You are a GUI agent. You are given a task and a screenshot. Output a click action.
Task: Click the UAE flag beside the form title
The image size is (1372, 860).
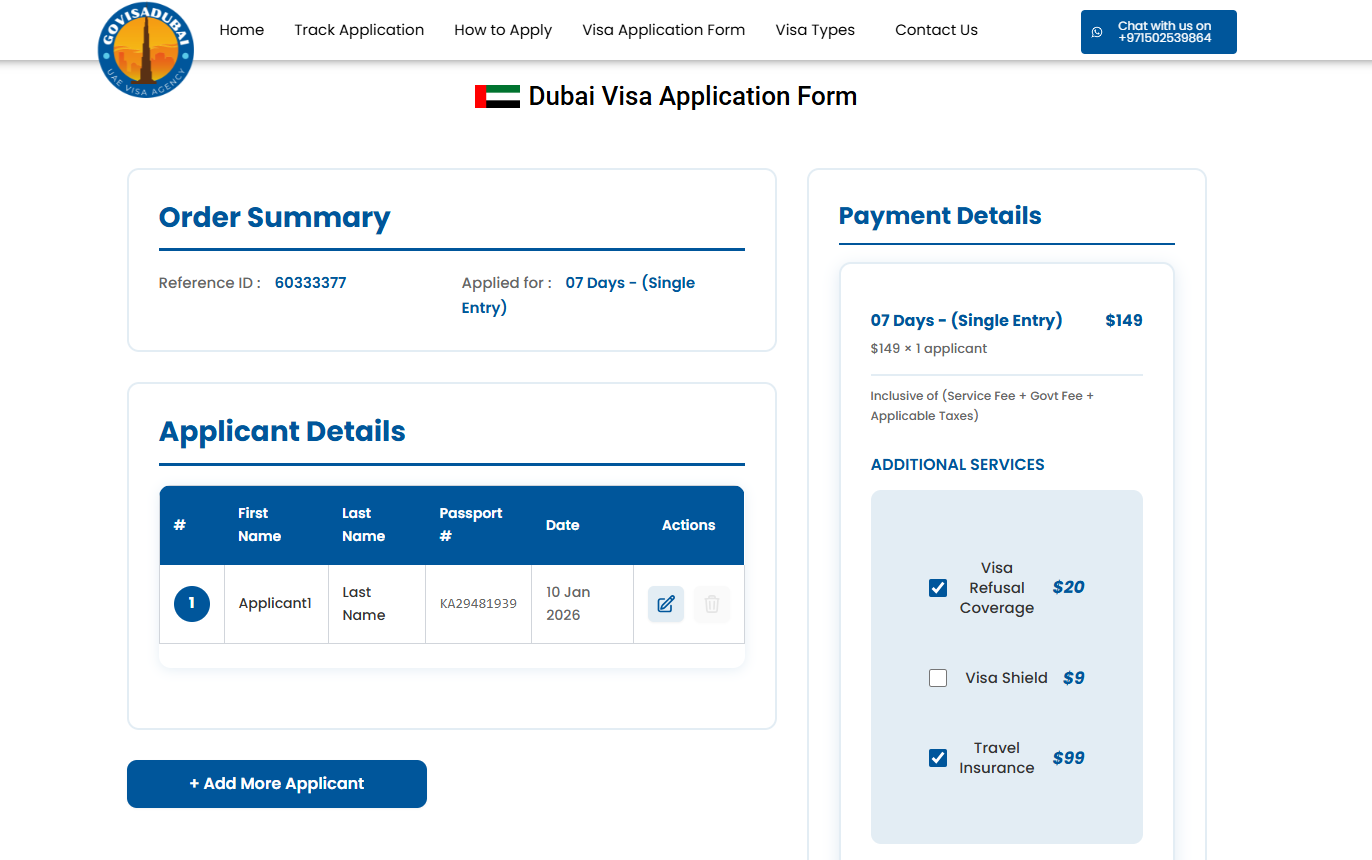coord(497,97)
